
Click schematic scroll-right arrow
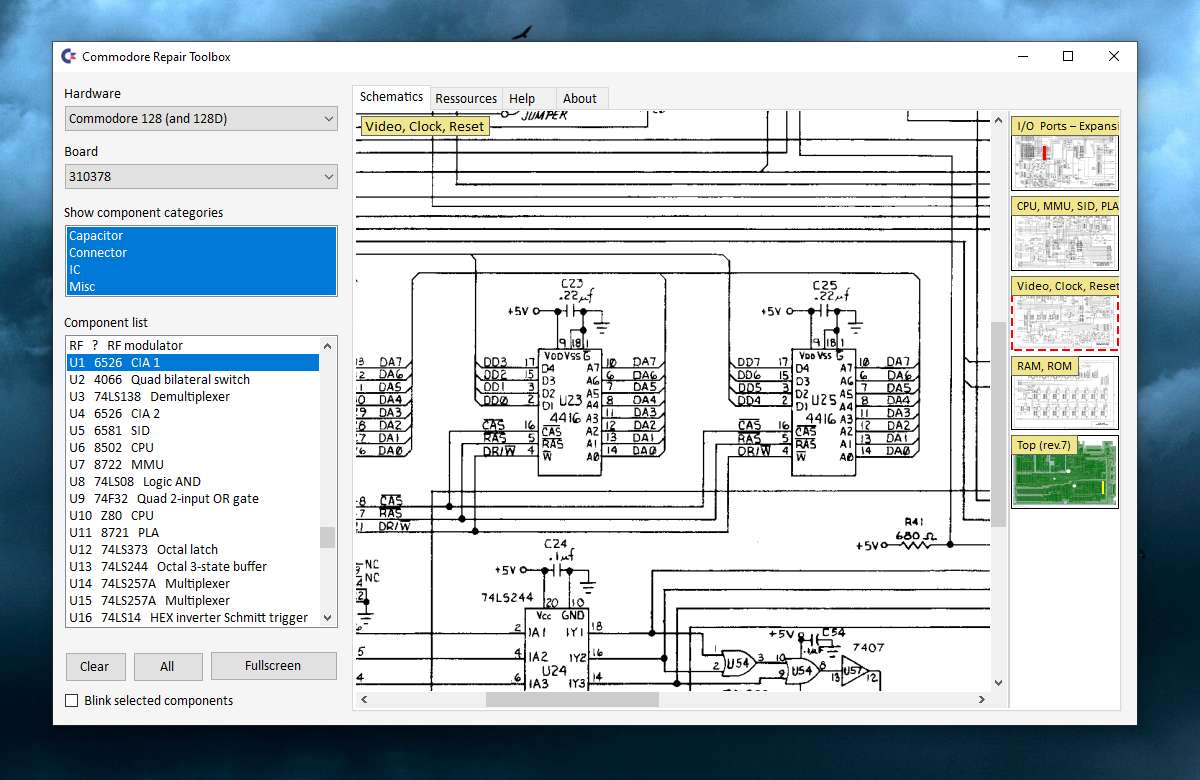[981, 700]
